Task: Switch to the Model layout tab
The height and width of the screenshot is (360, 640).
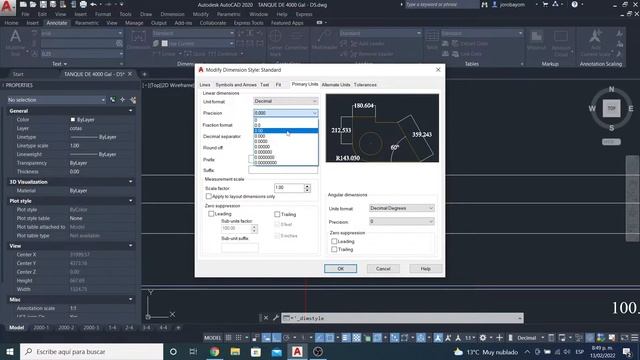Action: (17, 327)
